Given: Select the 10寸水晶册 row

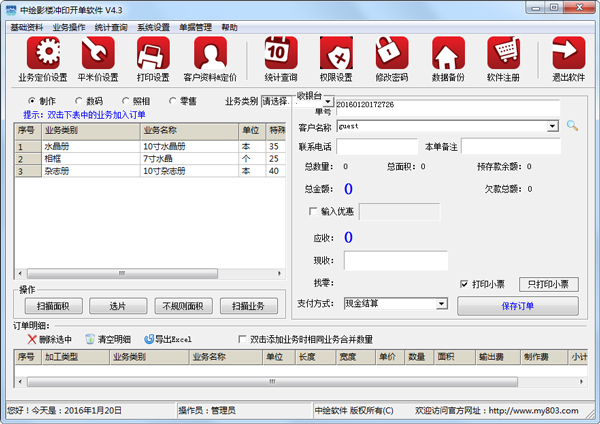Looking at the screenshot, I should [x=150, y=146].
